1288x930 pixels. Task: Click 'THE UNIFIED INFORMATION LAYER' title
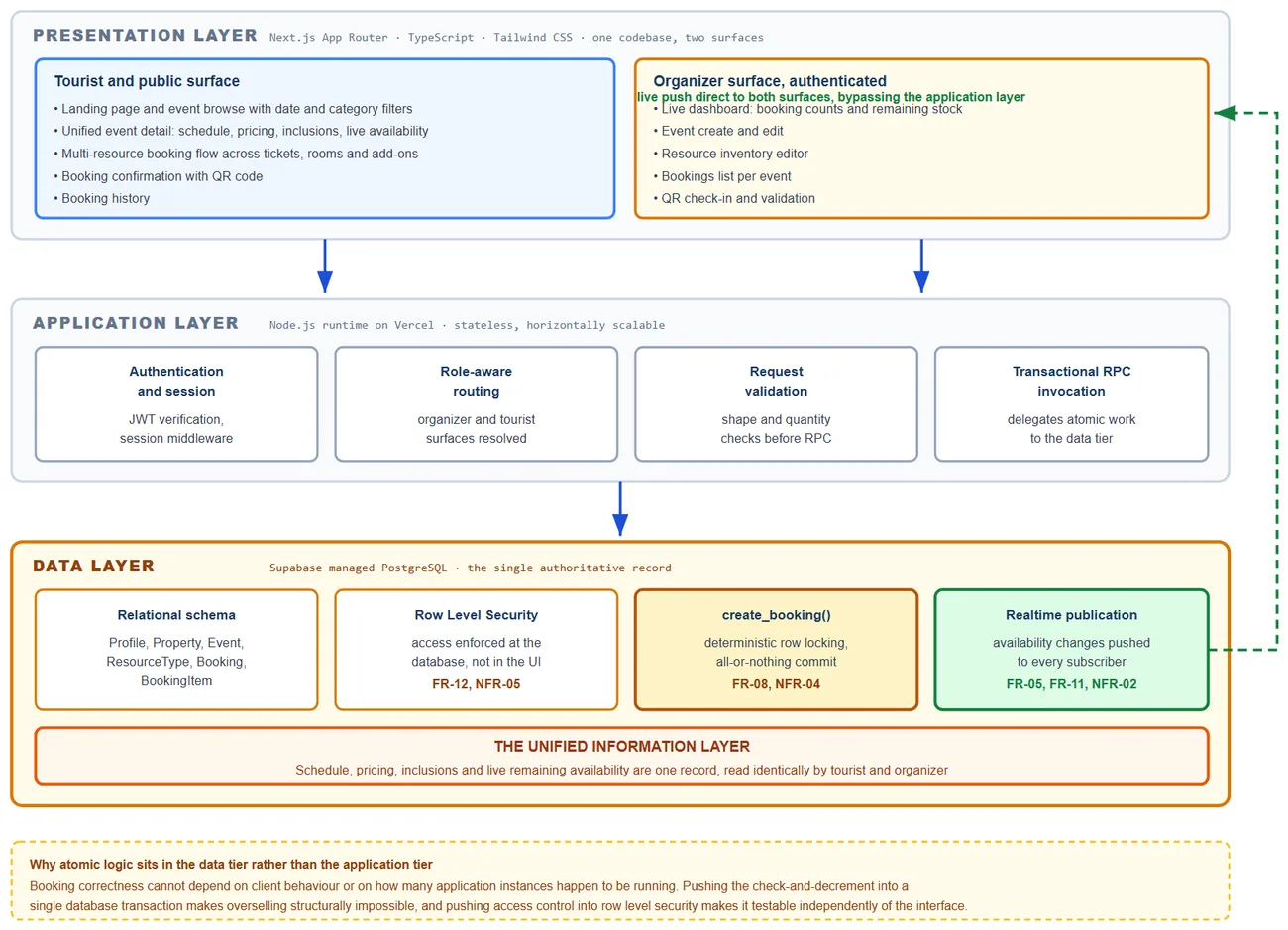(x=622, y=747)
